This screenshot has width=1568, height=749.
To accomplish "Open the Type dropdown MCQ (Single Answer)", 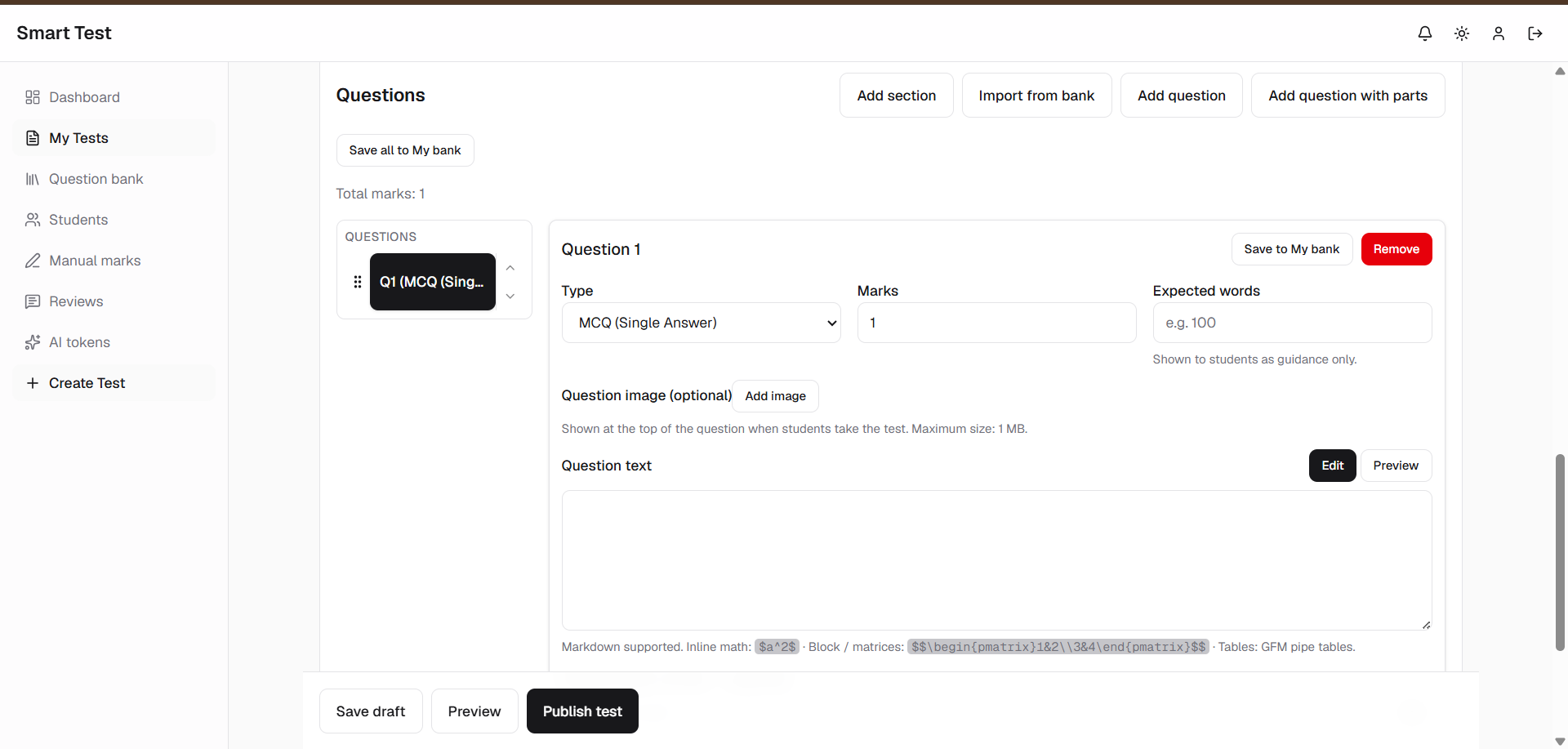I will click(701, 323).
